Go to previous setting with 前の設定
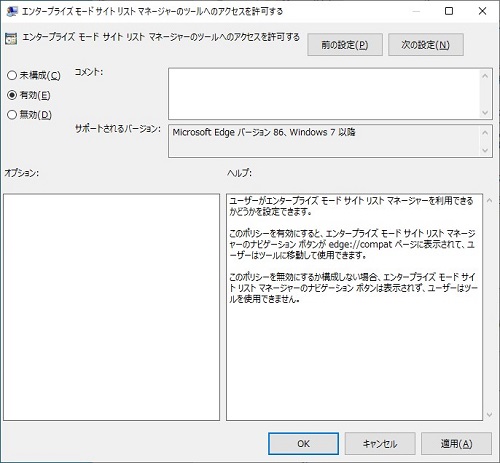 coord(345,44)
